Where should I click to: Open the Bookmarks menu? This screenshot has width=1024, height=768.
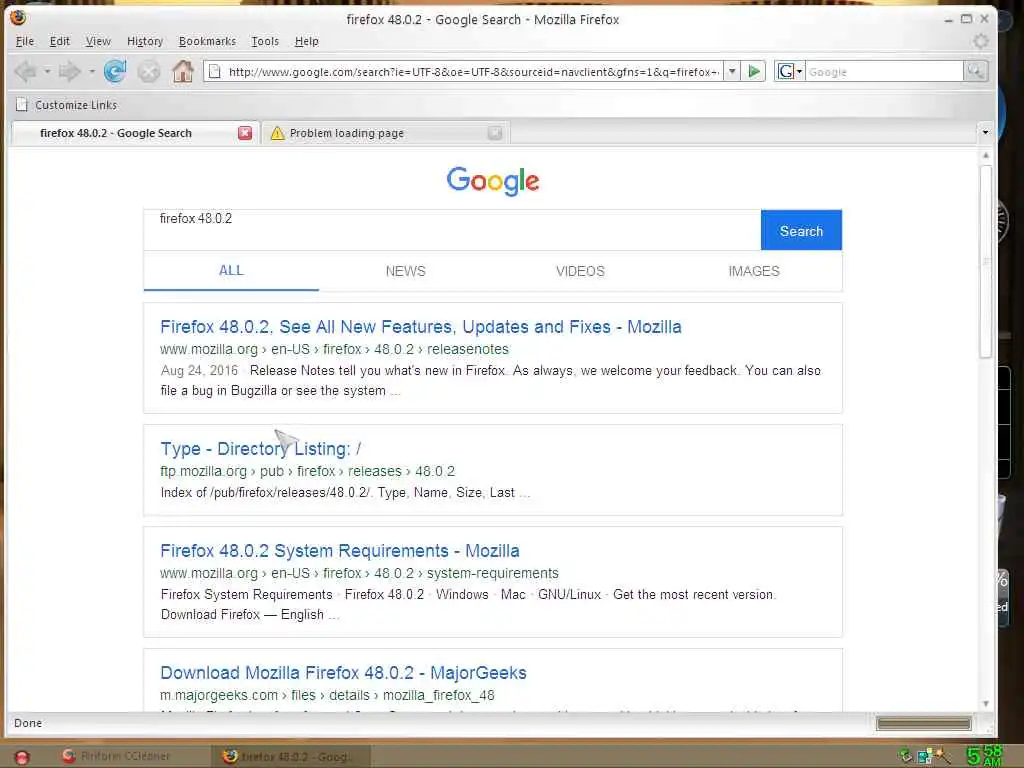pos(207,41)
